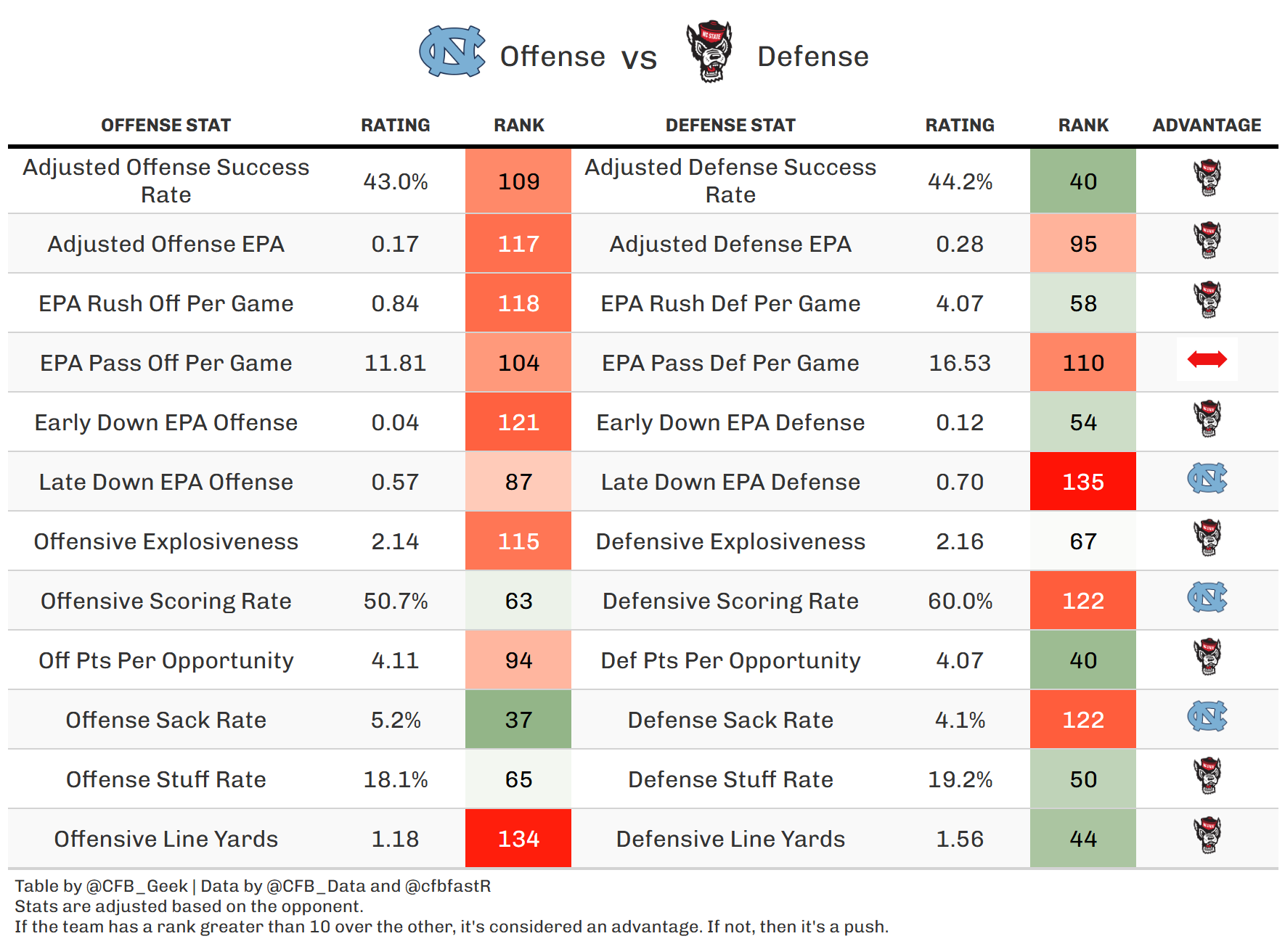Click the "Offensive Line Yards" stat label
The width and height of the screenshot is (1285, 952).
click(166, 839)
